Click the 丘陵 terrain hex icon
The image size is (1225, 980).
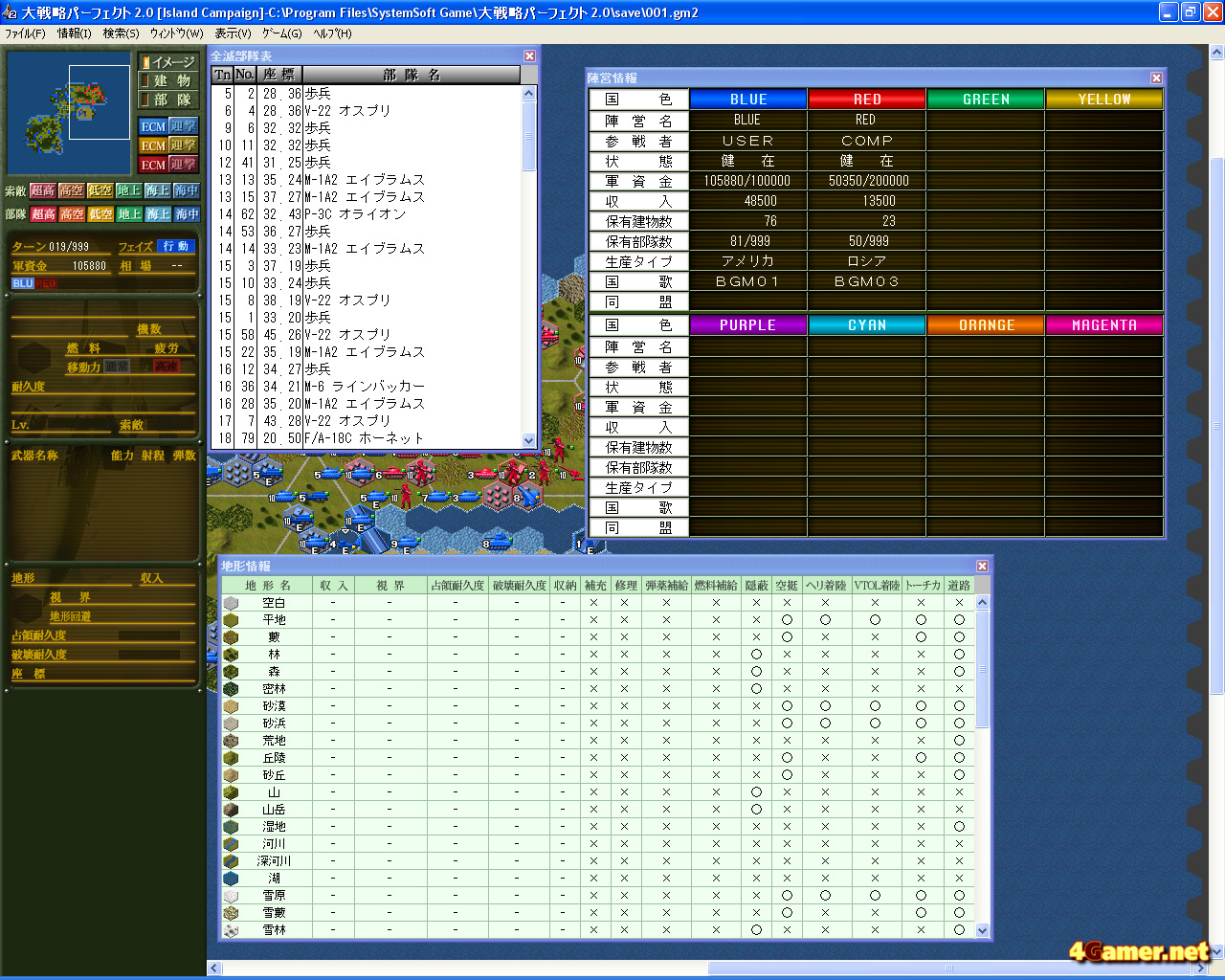point(231,758)
